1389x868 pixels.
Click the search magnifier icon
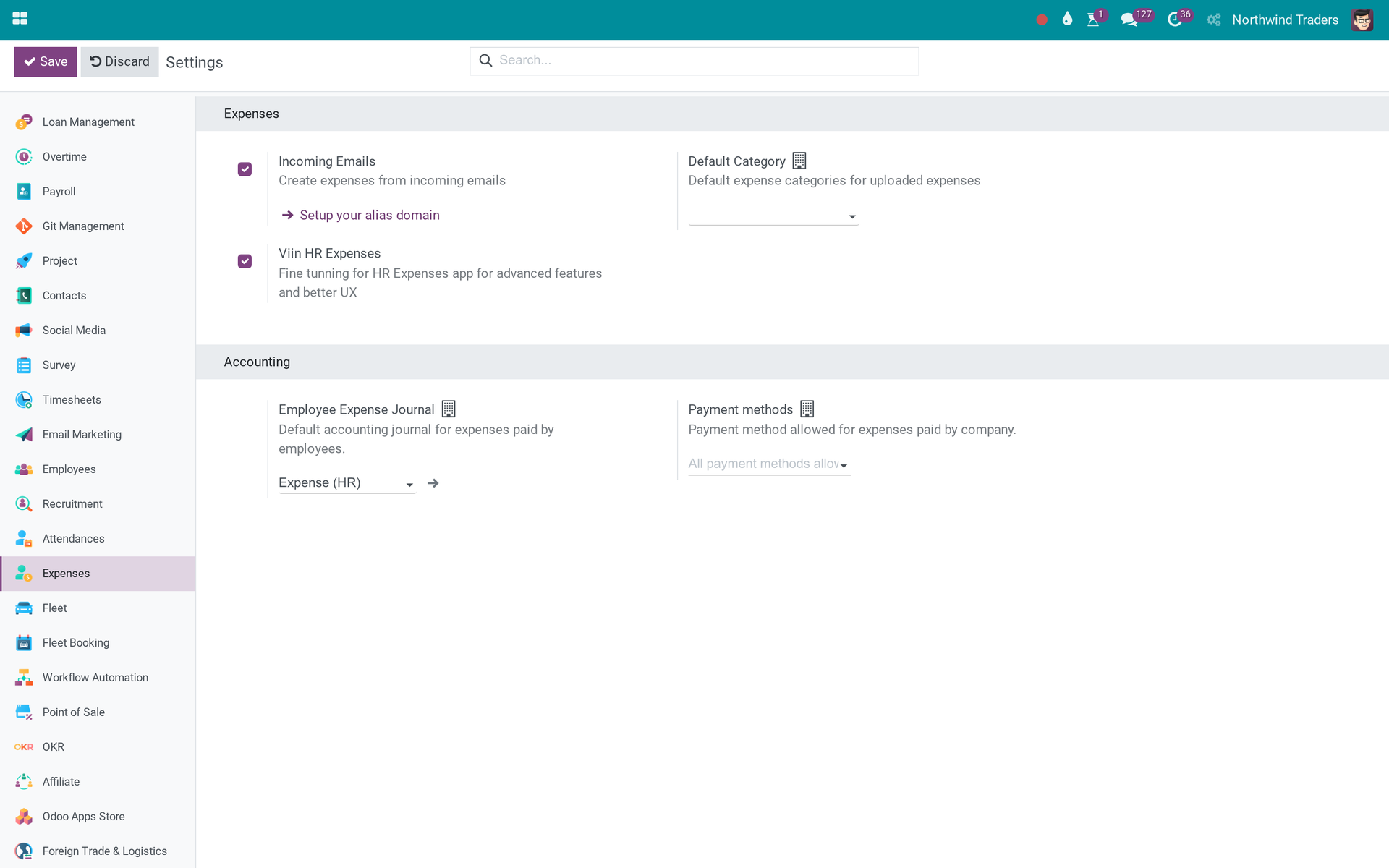(x=485, y=61)
